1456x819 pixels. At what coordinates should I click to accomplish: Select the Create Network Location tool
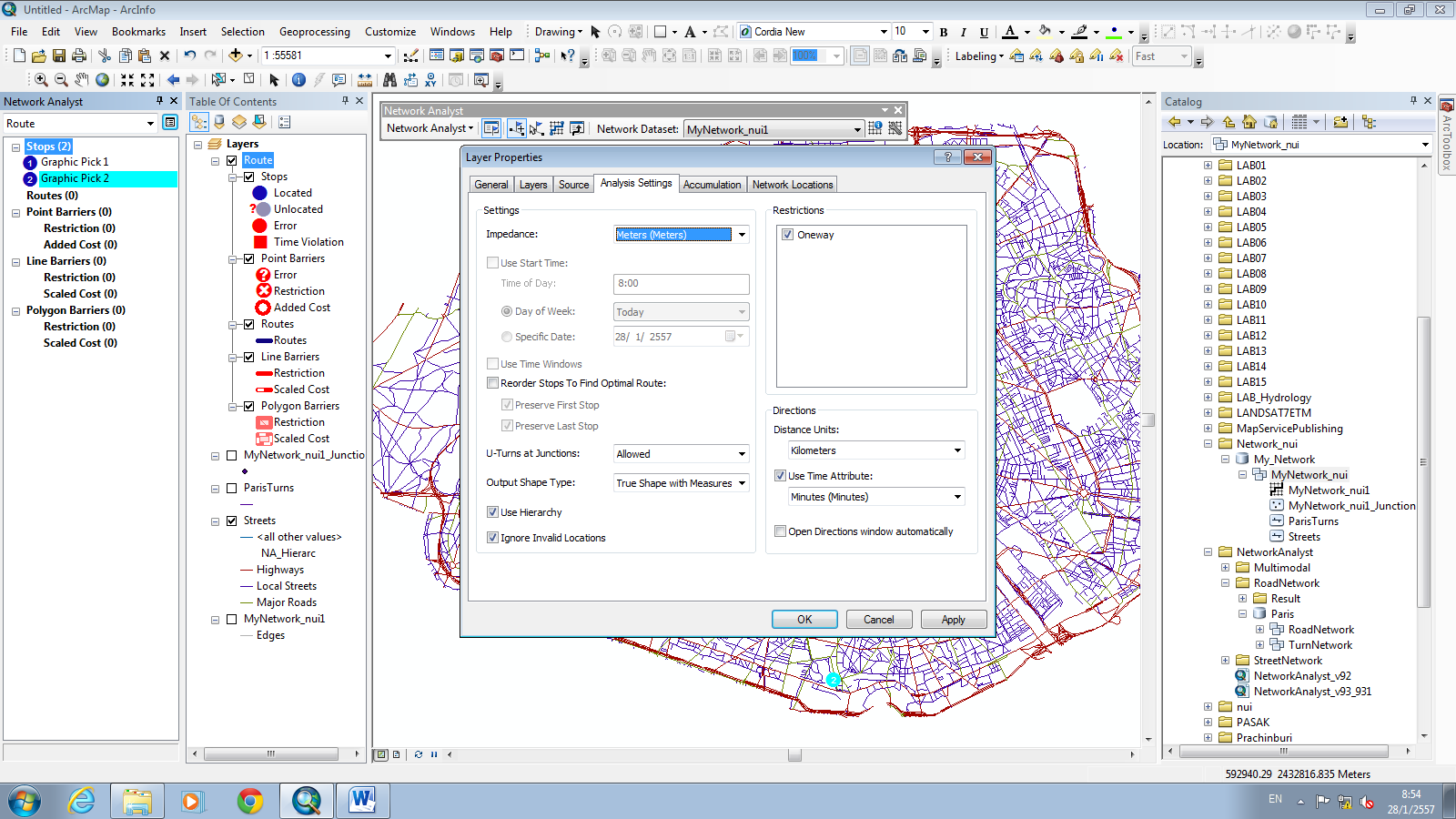coord(517,129)
